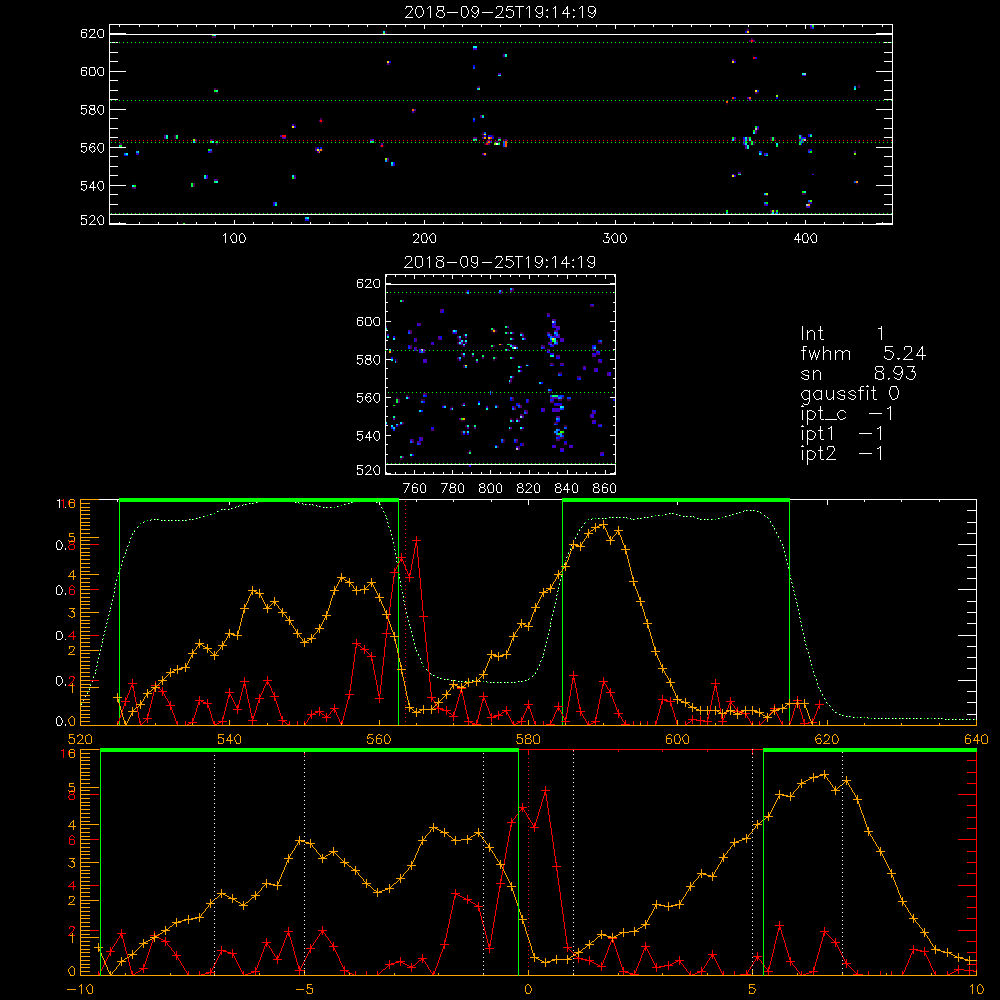Click y-axis label 580 on middle plot
Screen dimensions: 1000x1000
(368, 360)
